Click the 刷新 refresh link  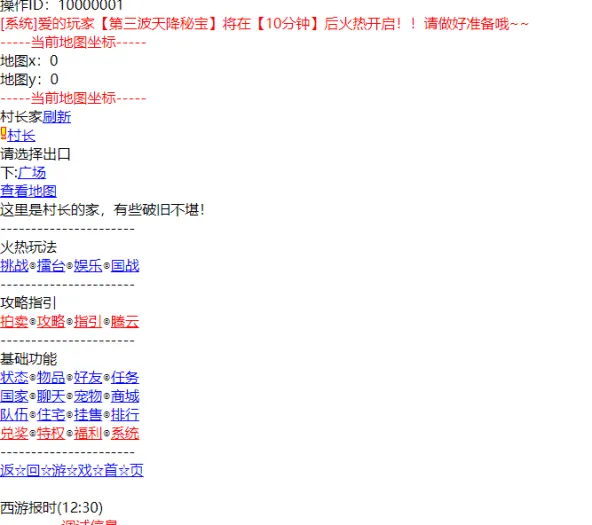tap(57, 117)
